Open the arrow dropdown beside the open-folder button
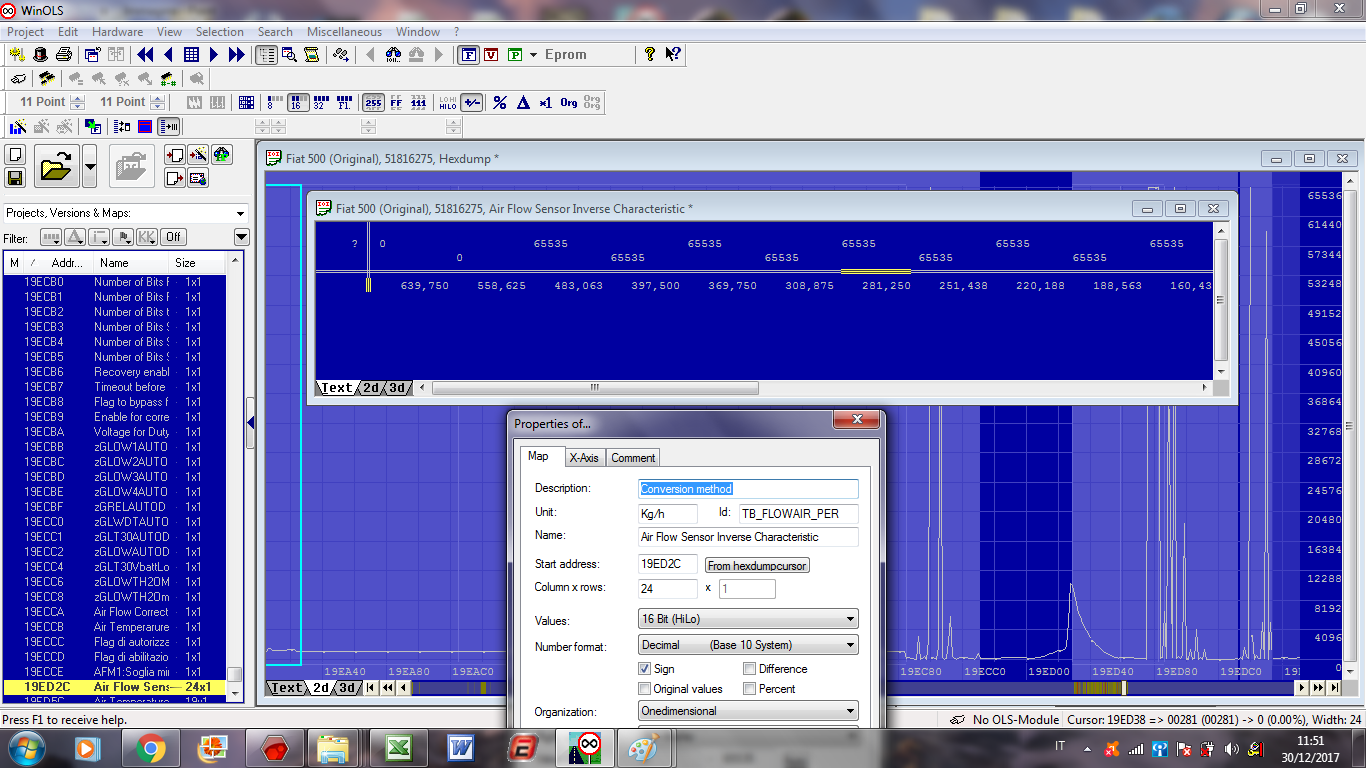Viewport: 1366px width, 768px height. 89,166
